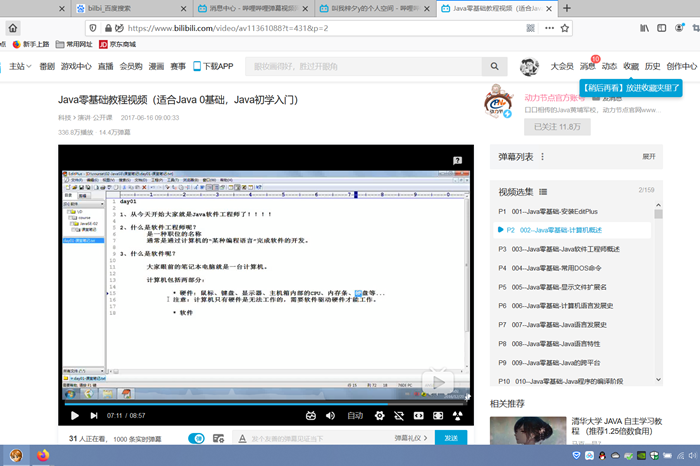Open the 主站 dropdown menu

(x=19, y=66)
